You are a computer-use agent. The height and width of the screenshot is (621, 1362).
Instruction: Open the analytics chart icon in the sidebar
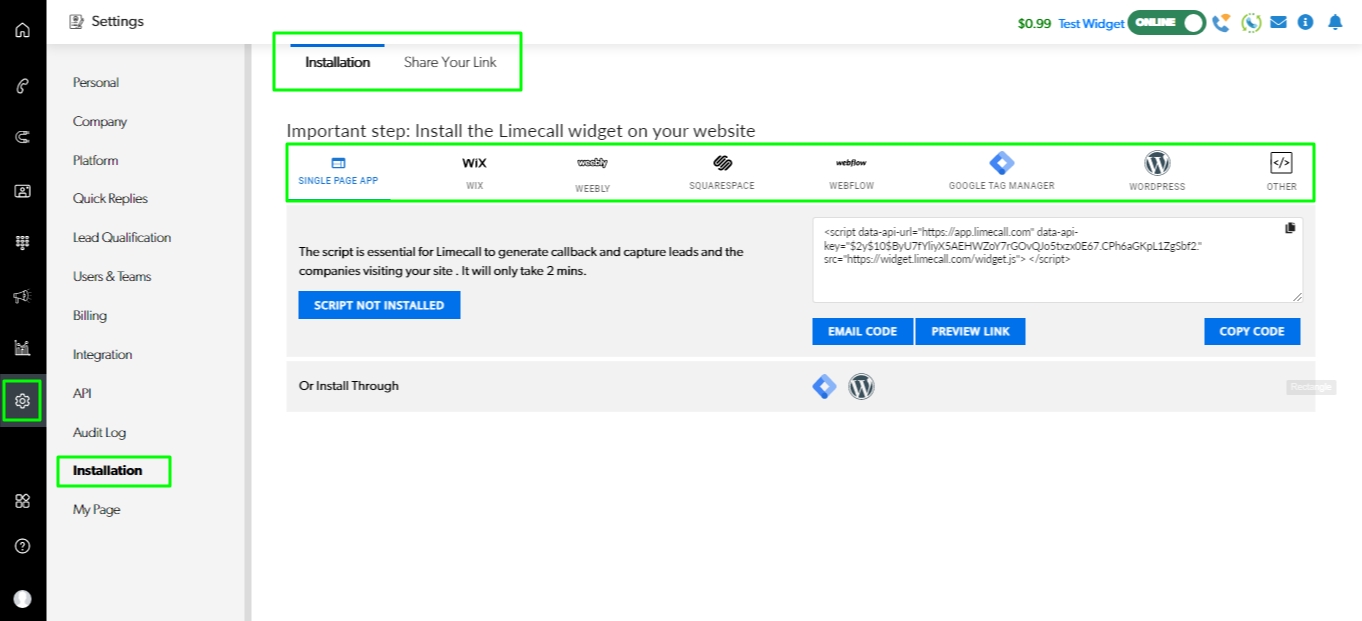pyautogui.click(x=22, y=348)
